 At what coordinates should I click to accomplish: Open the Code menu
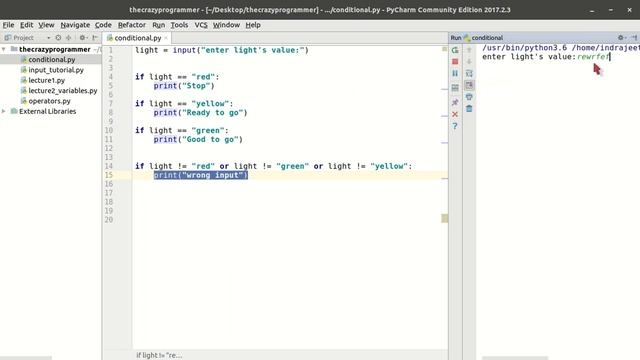(x=103, y=25)
